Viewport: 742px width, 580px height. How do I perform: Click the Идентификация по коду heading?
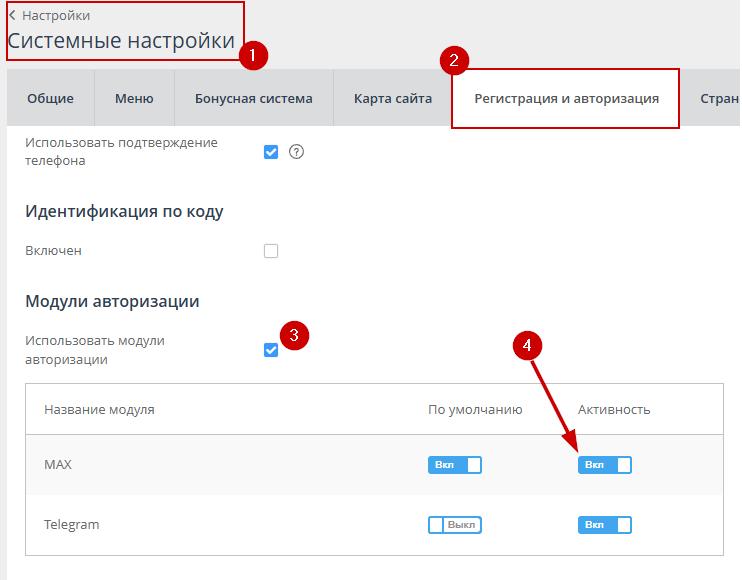coord(124,211)
